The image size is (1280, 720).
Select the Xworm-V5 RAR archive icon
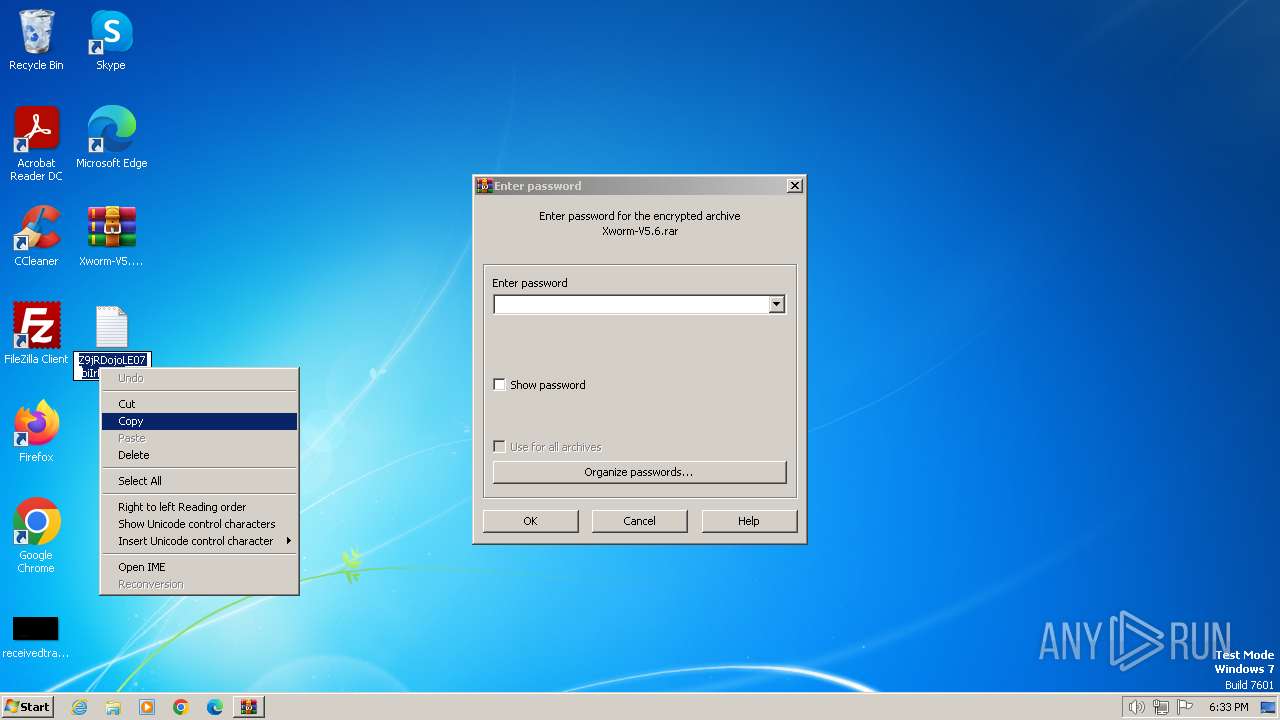pos(111,236)
